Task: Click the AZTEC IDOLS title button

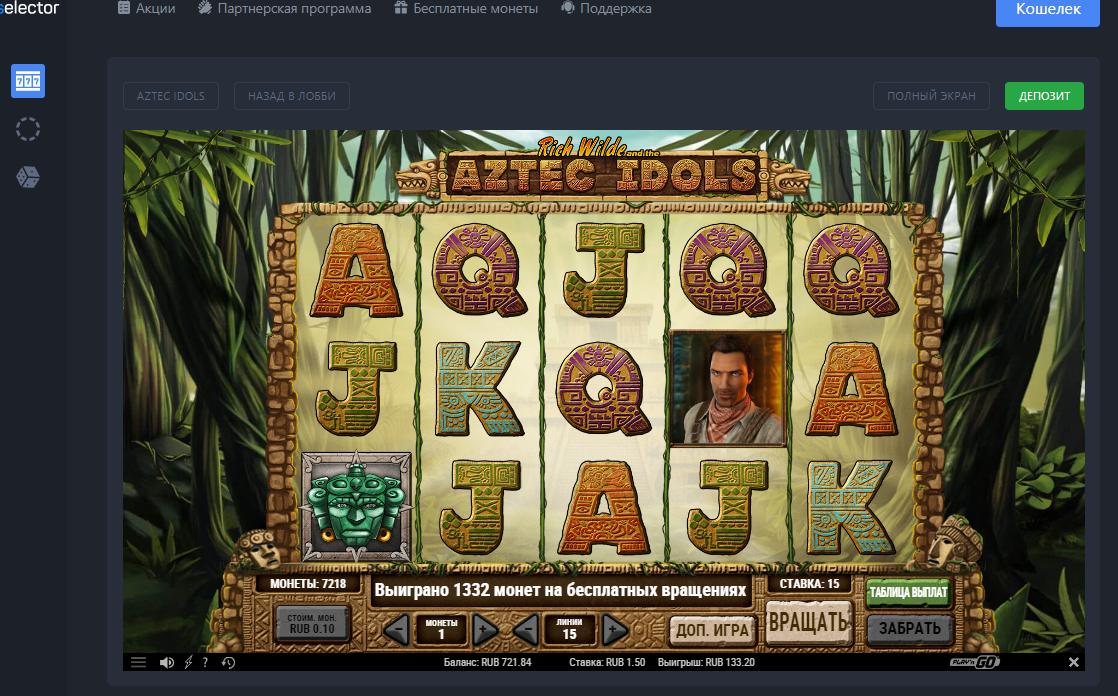Action: coord(170,96)
